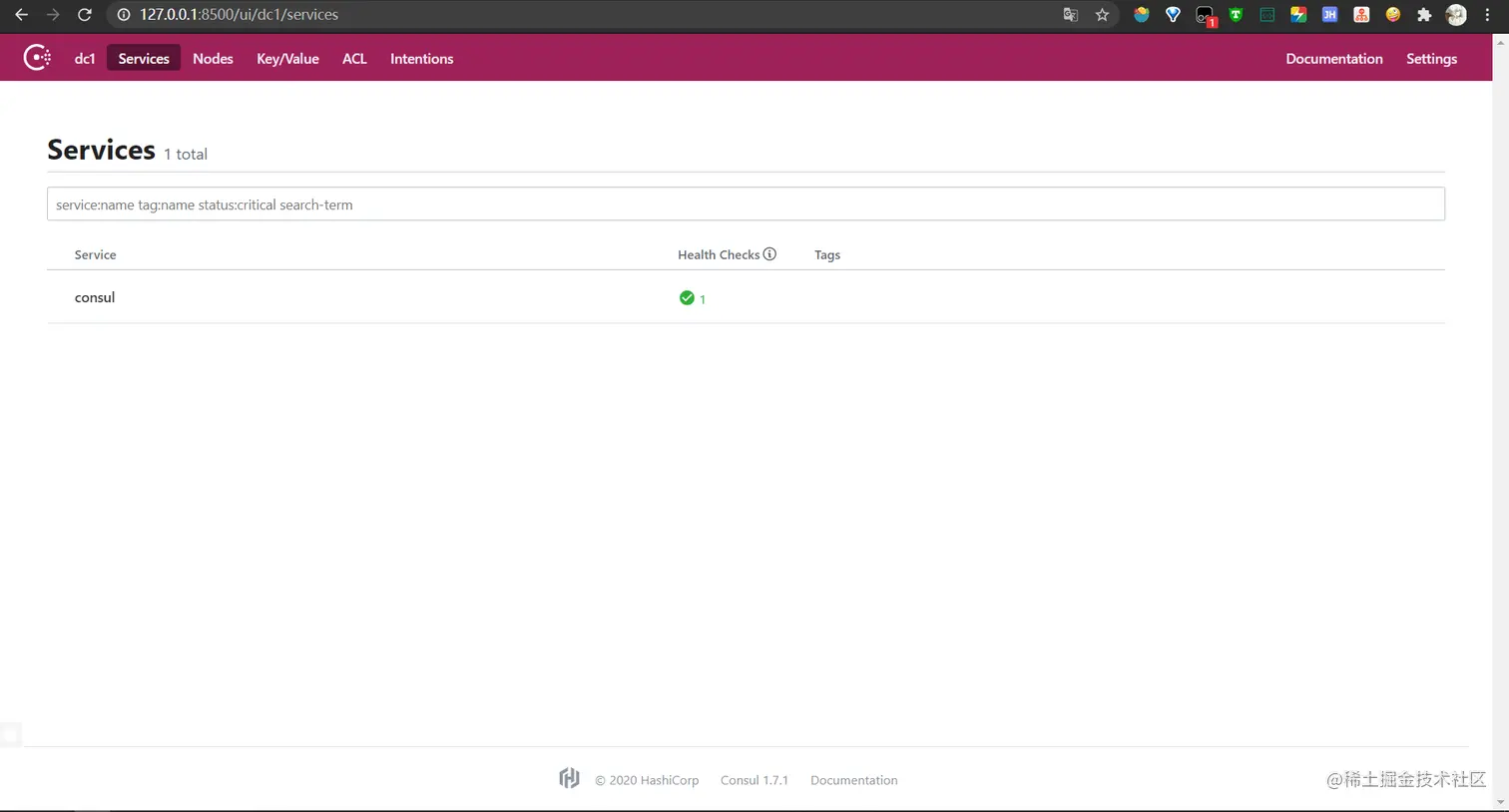Viewport: 1509px width, 812px height.
Task: Click the JH extension icon
Action: [x=1329, y=15]
